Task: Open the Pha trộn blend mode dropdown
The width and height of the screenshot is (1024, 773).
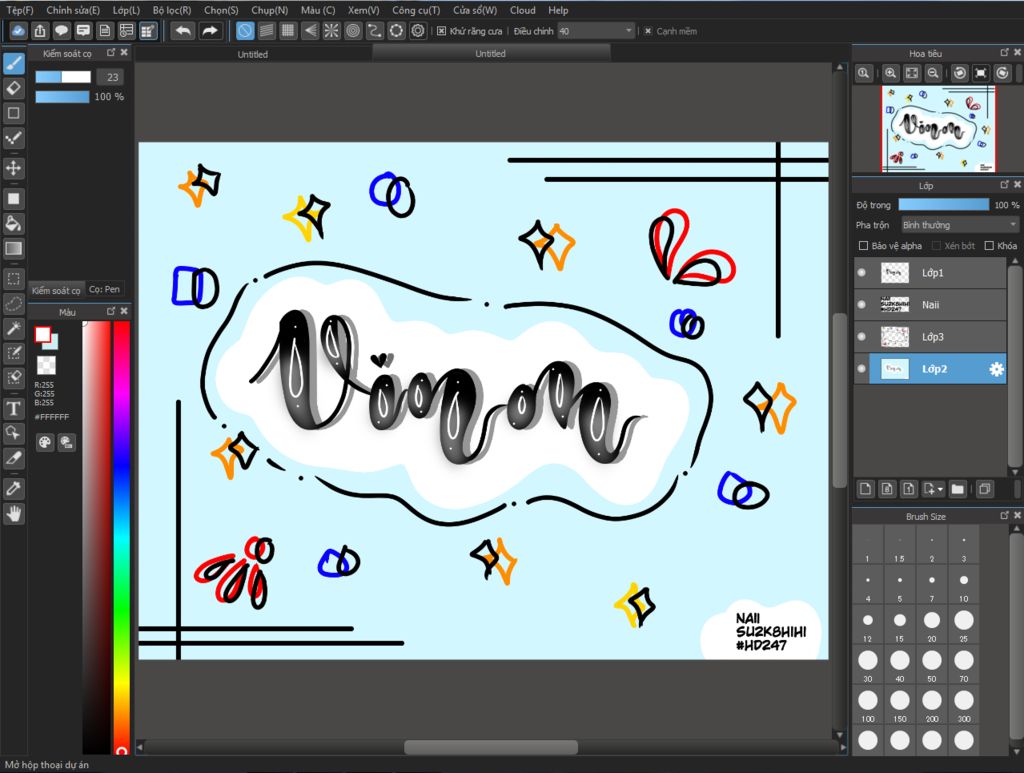Action: [x=959, y=226]
